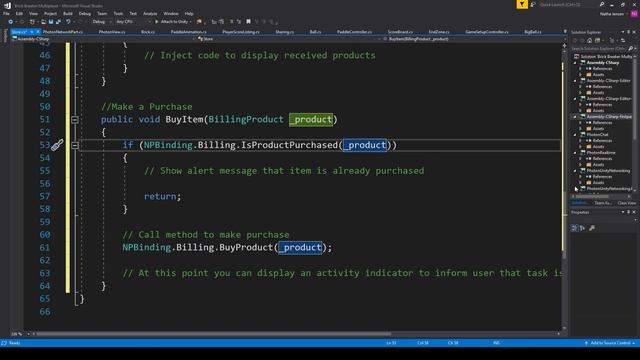Open the Help menu
640x360 pixels.
point(189,13)
